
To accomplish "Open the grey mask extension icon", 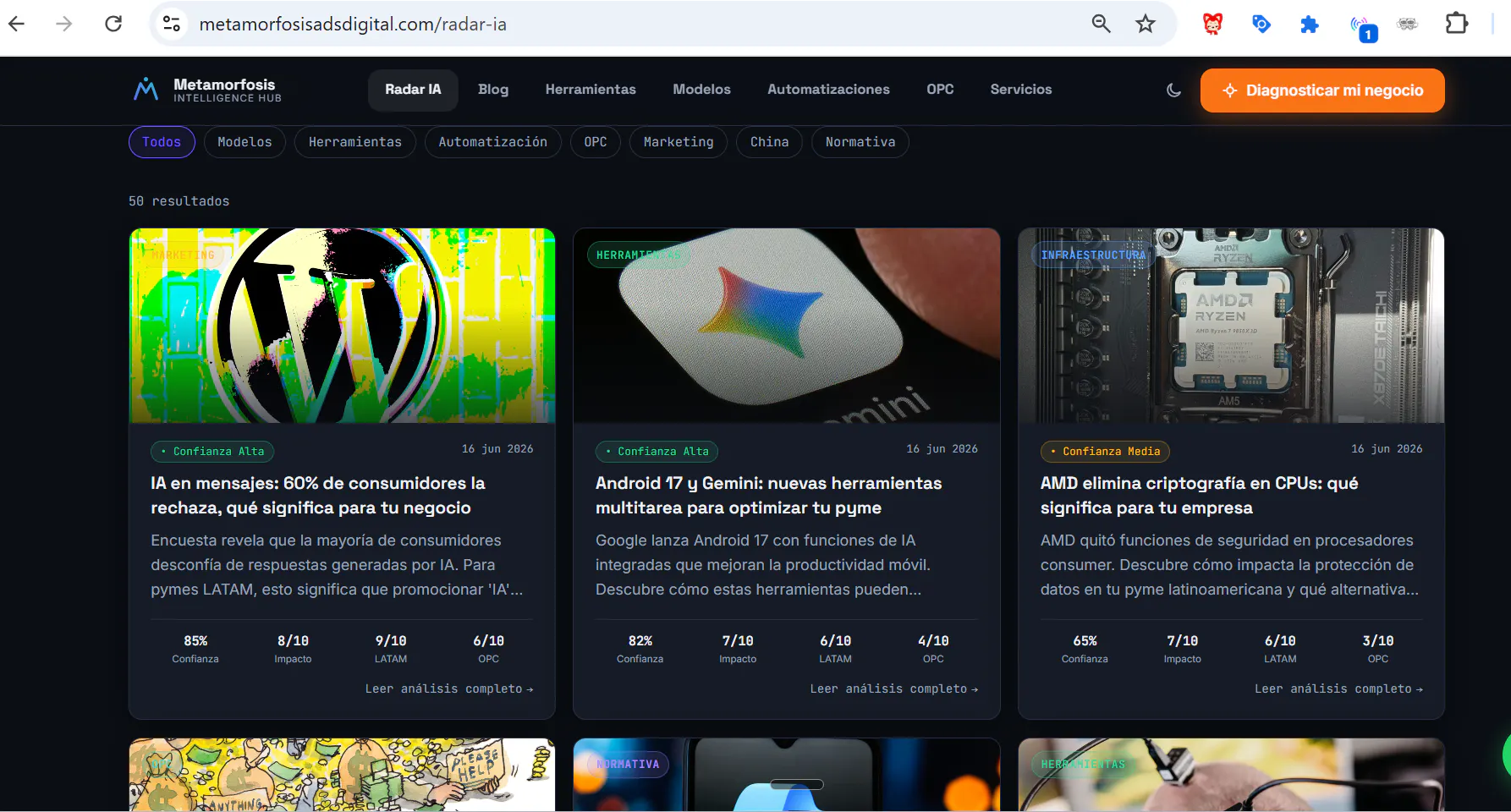I will point(1408,24).
